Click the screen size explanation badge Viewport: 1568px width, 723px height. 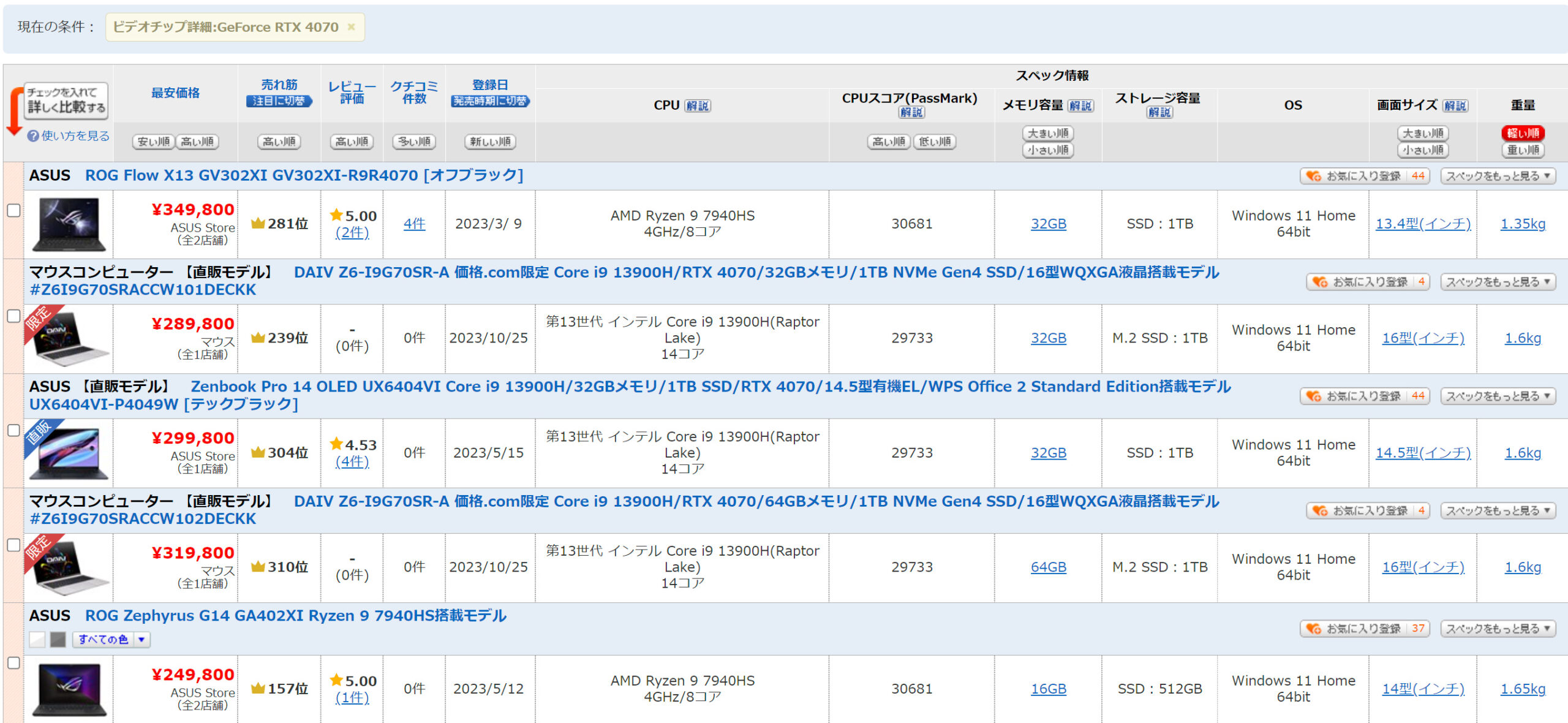click(1455, 106)
